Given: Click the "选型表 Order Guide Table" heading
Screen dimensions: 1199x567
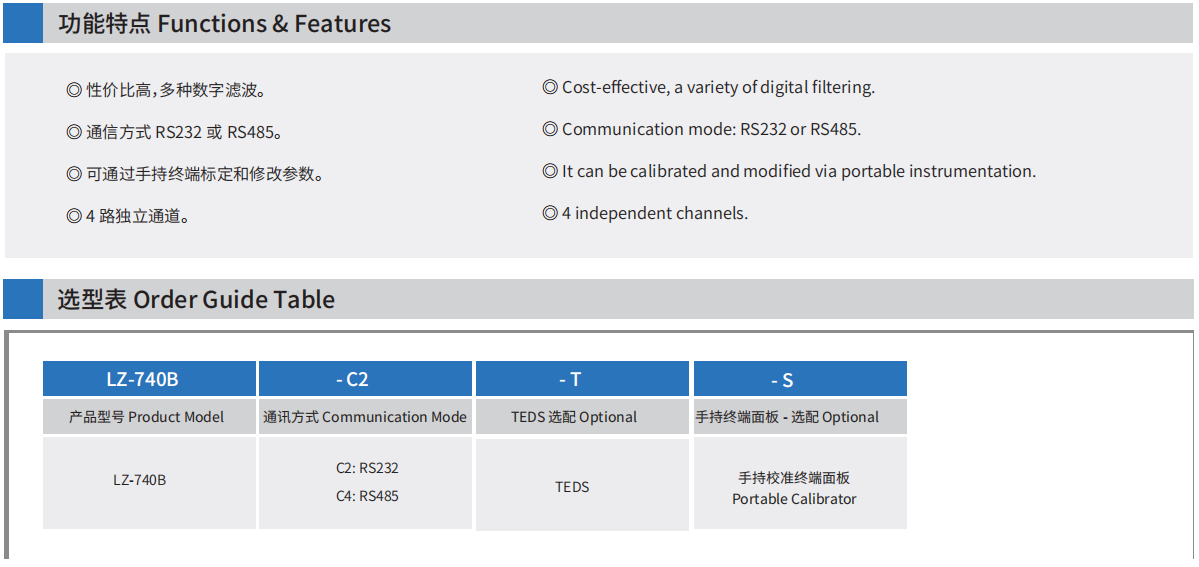Looking at the screenshot, I should (196, 300).
